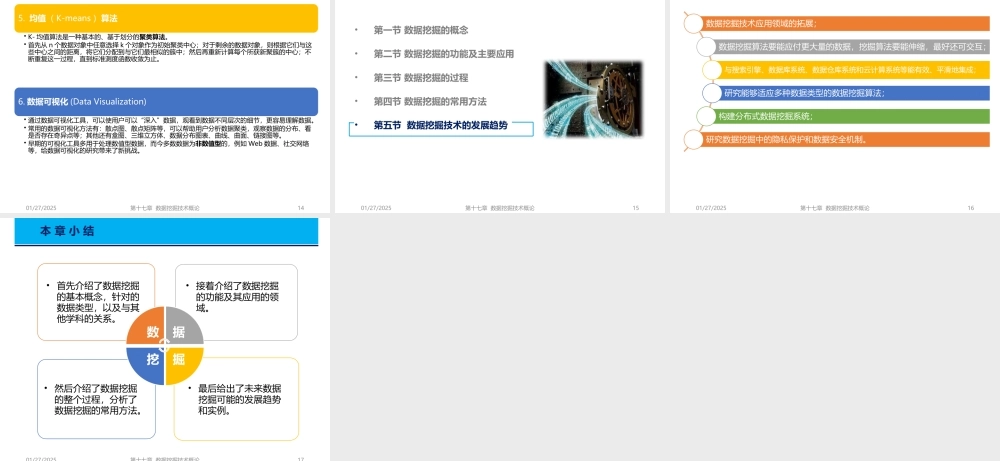Click text box '首先介绍了数据挖掘的基本概念'
The width and height of the screenshot is (1000, 461).
tap(96, 302)
